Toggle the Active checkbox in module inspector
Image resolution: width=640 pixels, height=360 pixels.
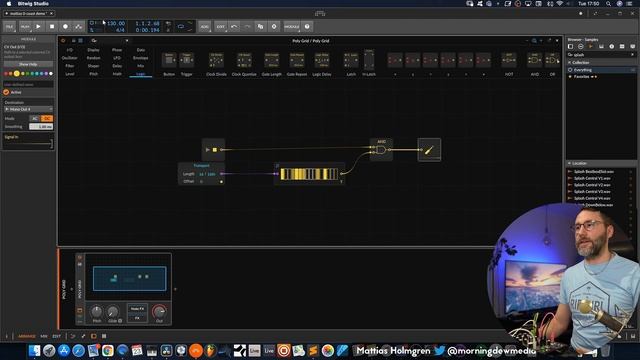pos(6,92)
